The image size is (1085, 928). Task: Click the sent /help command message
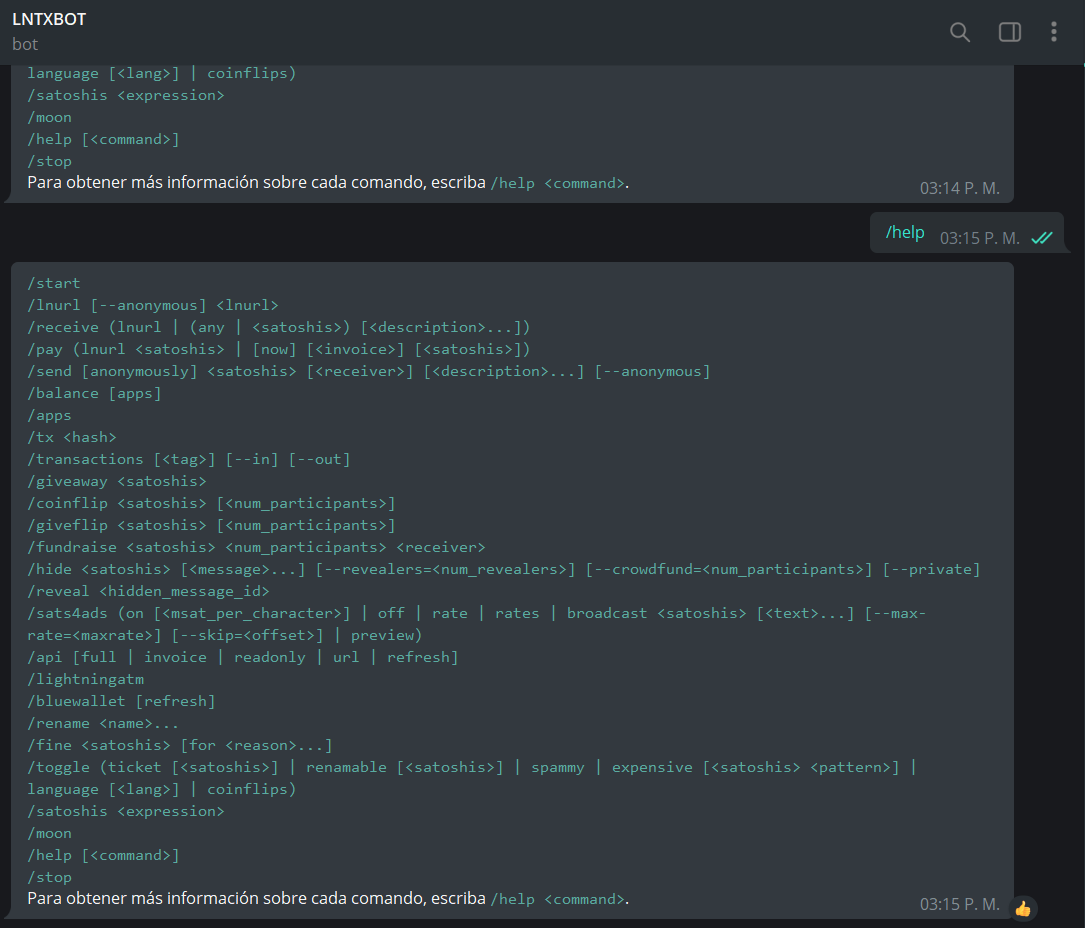point(905,233)
